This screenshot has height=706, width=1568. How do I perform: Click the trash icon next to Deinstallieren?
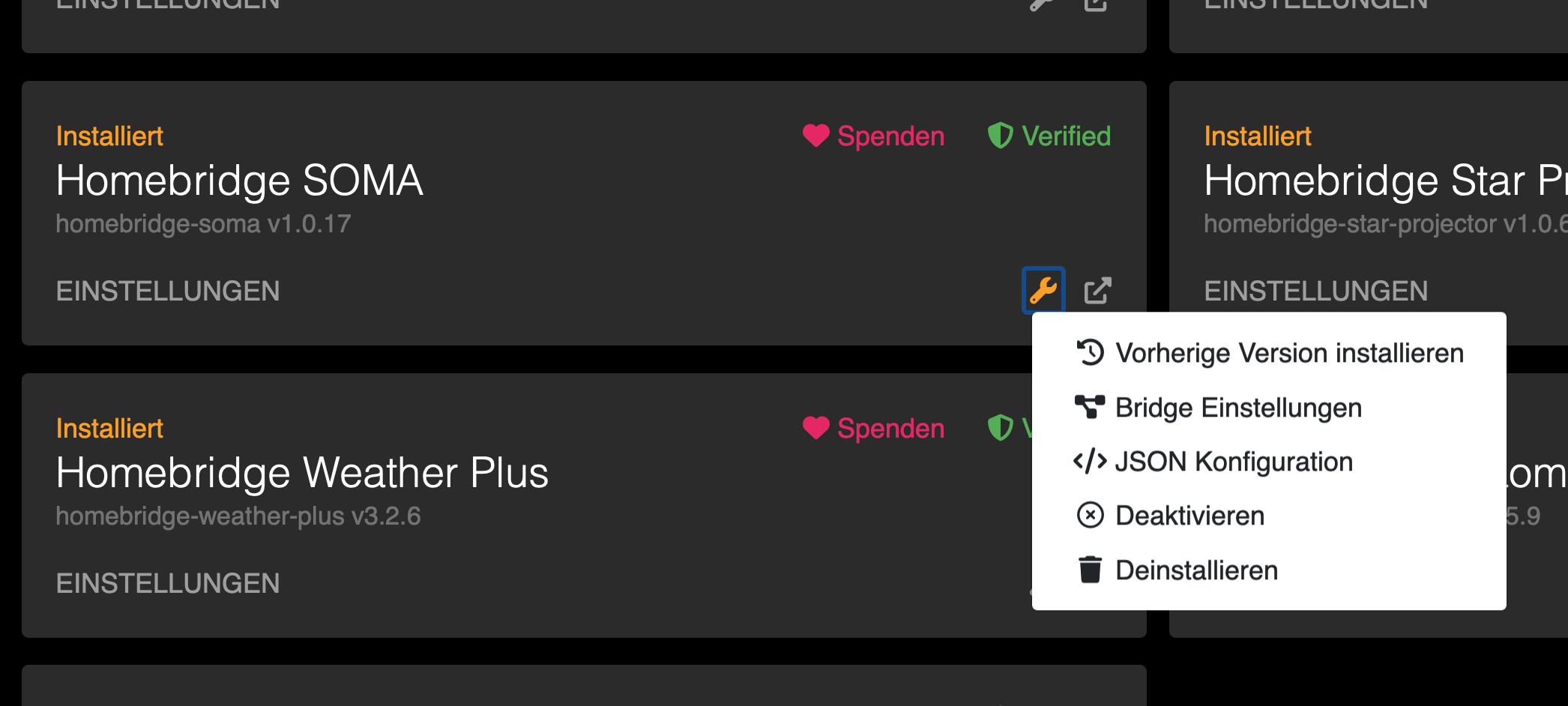pyautogui.click(x=1090, y=570)
